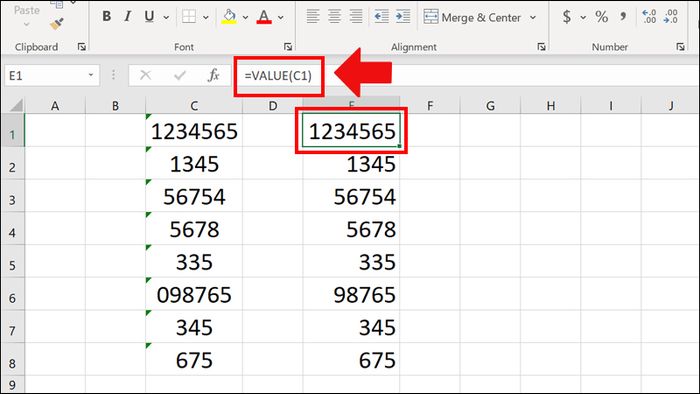Confirm formula entry checkmark

pyautogui.click(x=180, y=75)
